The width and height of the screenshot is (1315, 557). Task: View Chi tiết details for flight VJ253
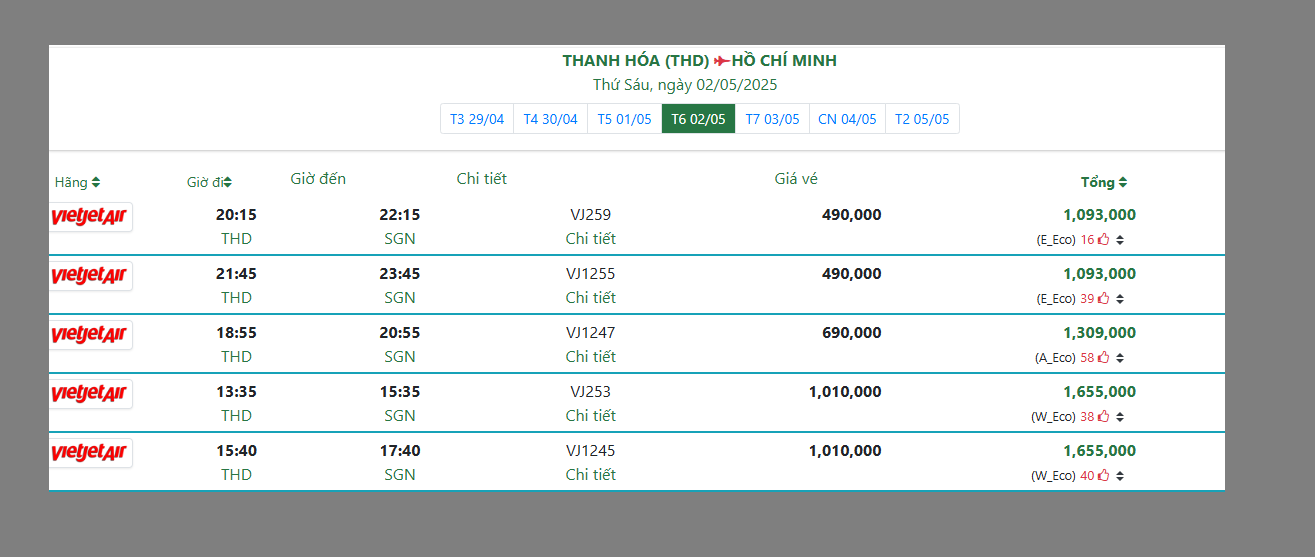[x=590, y=416]
